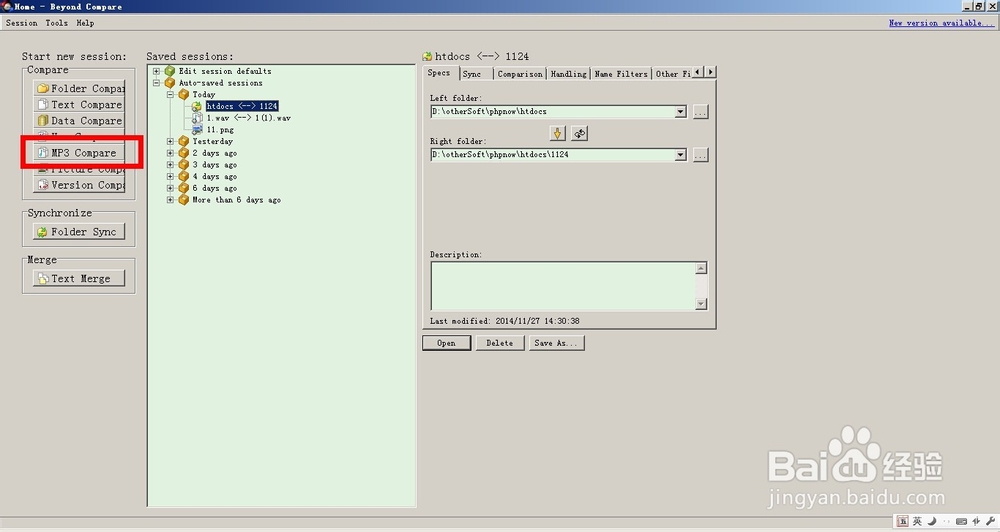Click the tab strip scroll-right arrow
This screenshot has height=532, width=1000.
[710, 72]
